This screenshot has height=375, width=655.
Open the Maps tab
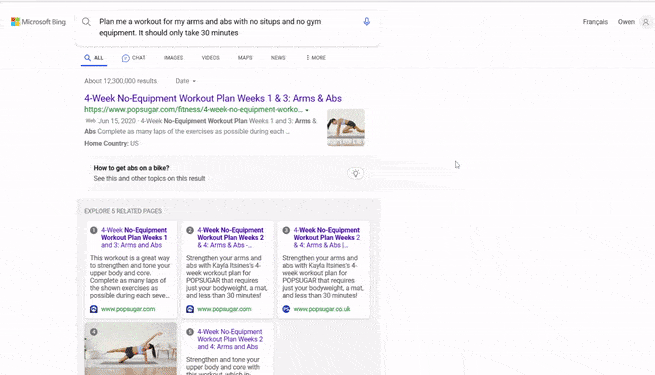tap(245, 58)
